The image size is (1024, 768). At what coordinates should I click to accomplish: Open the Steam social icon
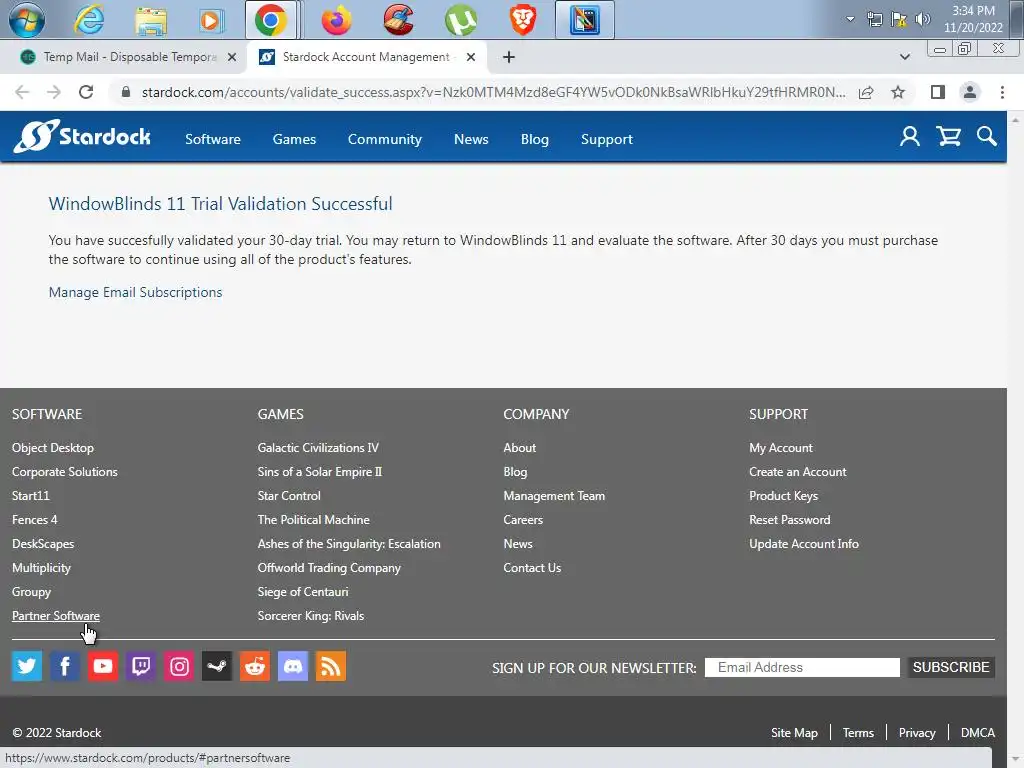coord(217,666)
